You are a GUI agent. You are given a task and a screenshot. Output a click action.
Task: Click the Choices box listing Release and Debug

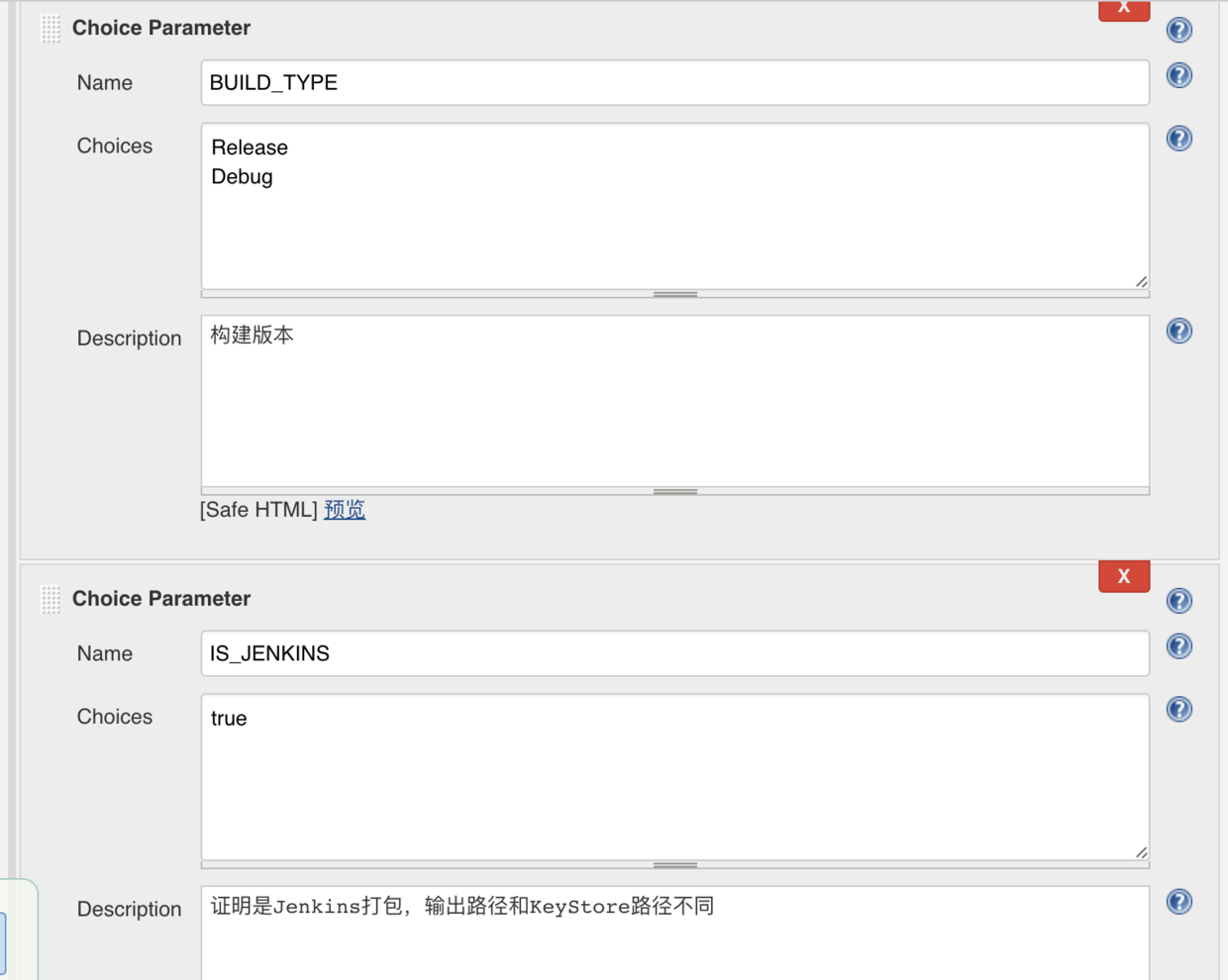675,205
